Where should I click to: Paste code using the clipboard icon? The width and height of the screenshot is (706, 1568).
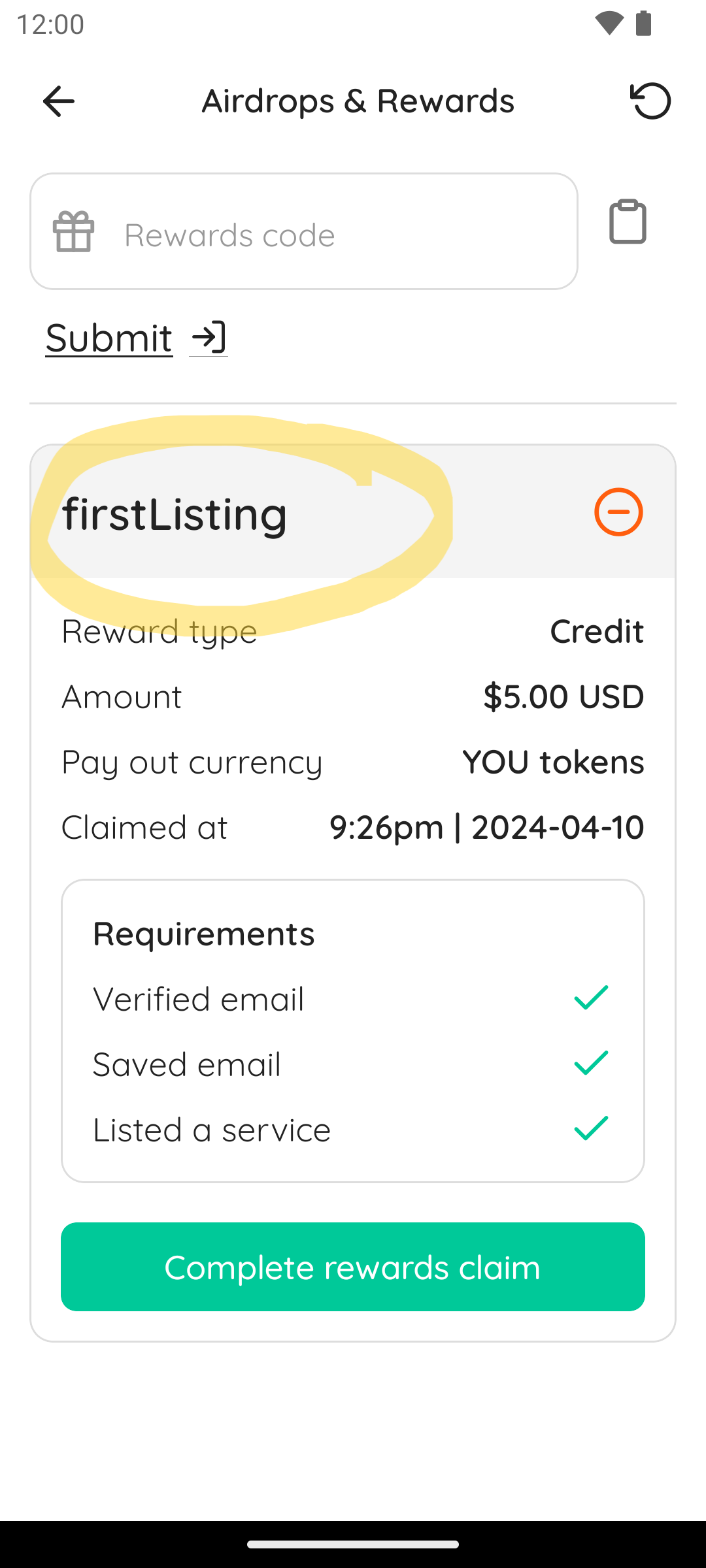click(x=628, y=221)
